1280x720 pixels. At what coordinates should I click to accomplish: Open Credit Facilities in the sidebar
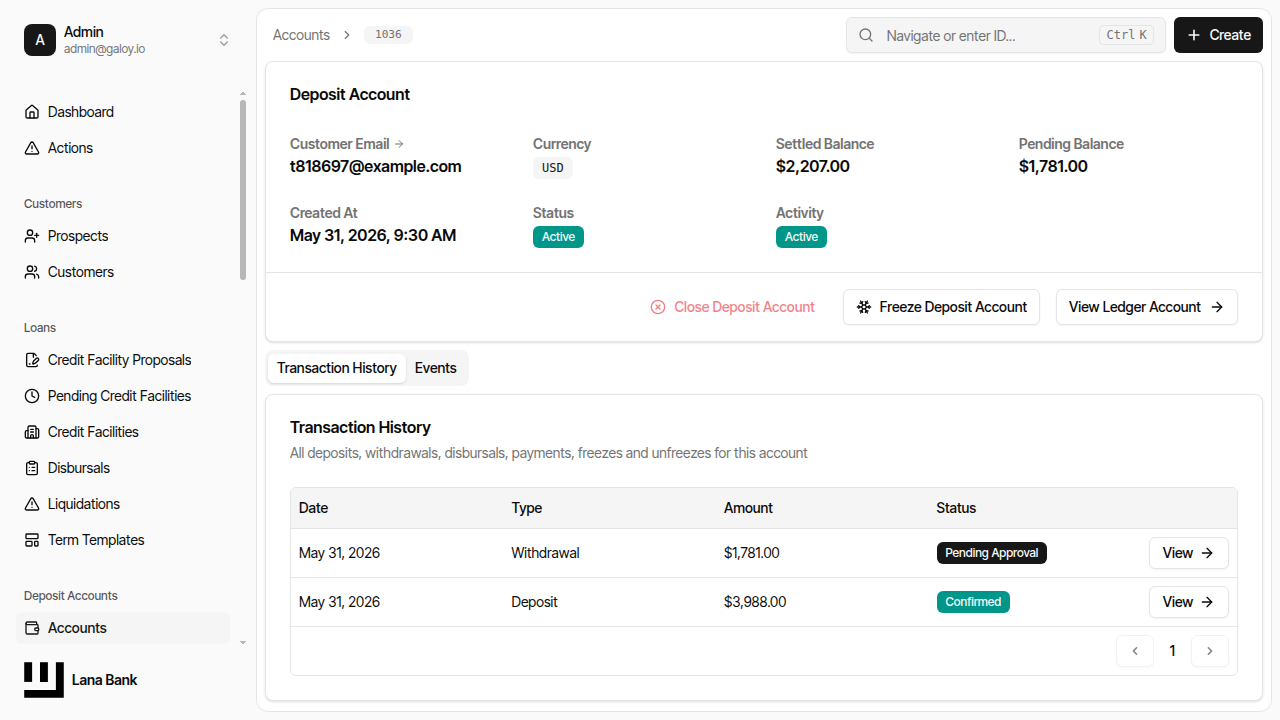[x=124, y=432]
